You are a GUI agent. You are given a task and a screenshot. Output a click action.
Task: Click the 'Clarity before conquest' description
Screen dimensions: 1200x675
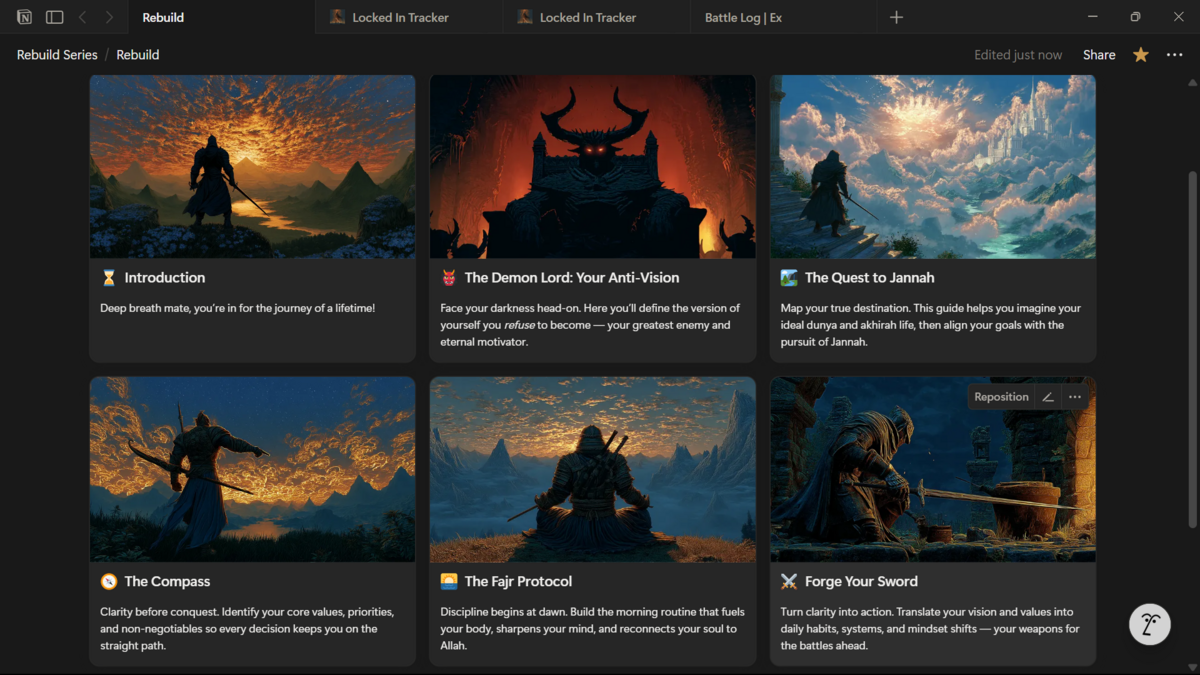tap(248, 628)
